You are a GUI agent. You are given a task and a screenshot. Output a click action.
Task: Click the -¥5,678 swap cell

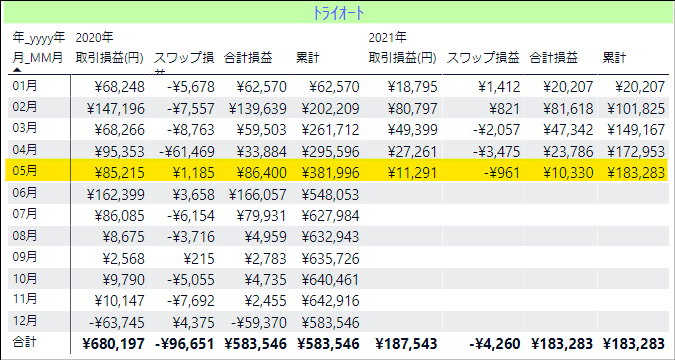[190, 87]
